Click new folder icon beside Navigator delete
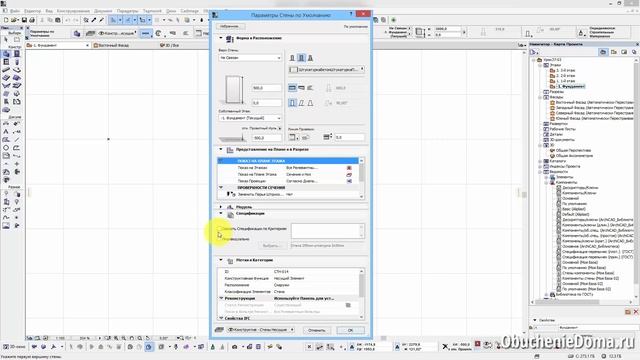Viewport: 640px width, 360px height. [x=628, y=312]
